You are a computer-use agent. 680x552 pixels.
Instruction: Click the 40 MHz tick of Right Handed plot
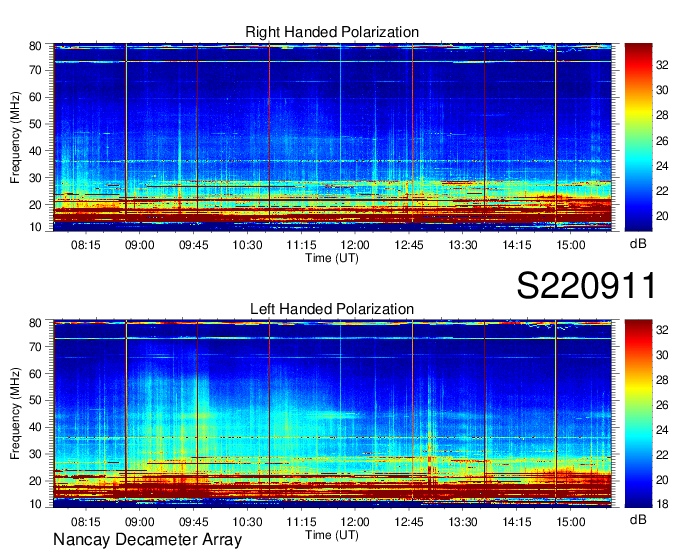pos(35,151)
